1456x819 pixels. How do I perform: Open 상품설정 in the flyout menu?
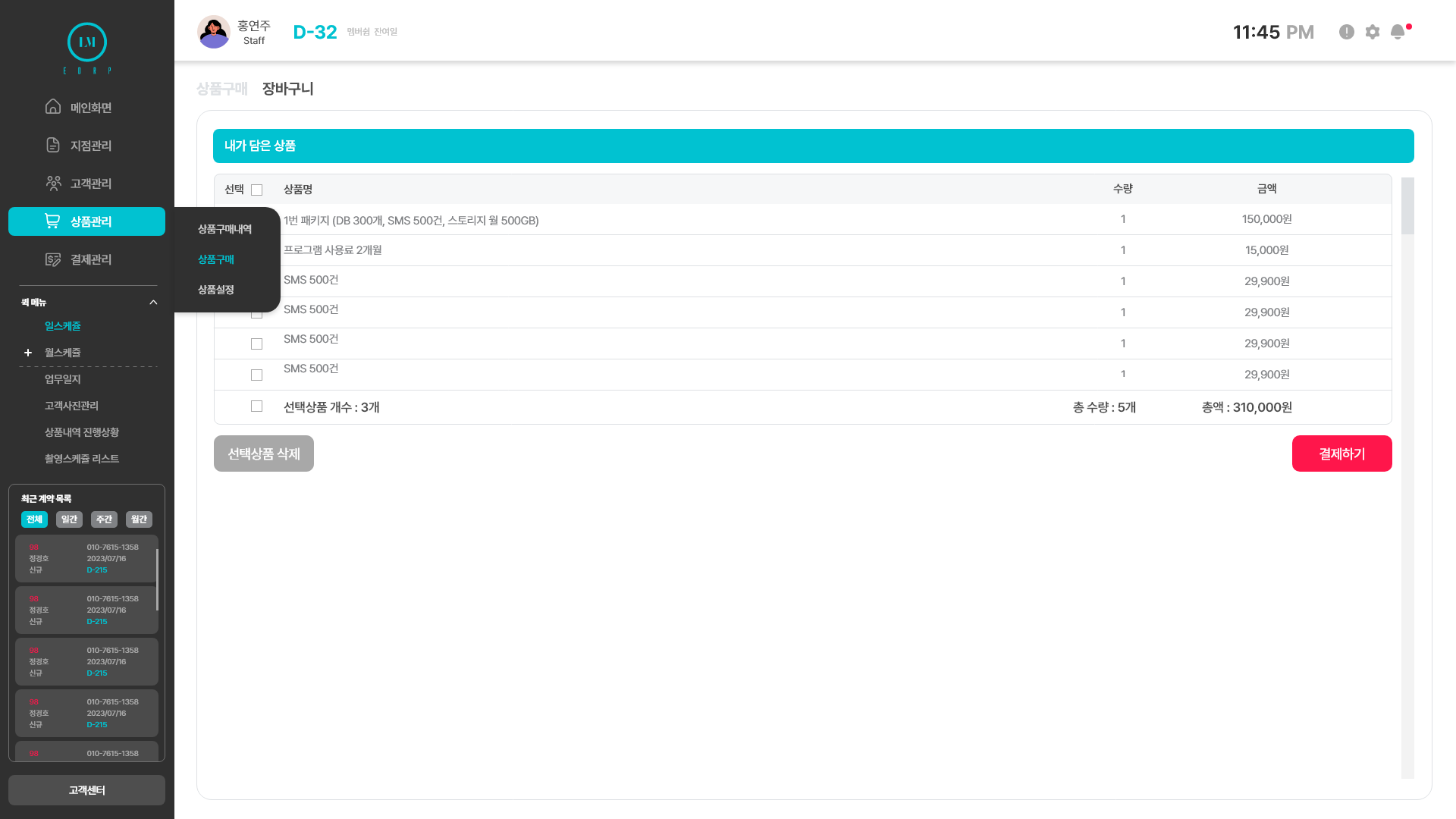point(216,290)
